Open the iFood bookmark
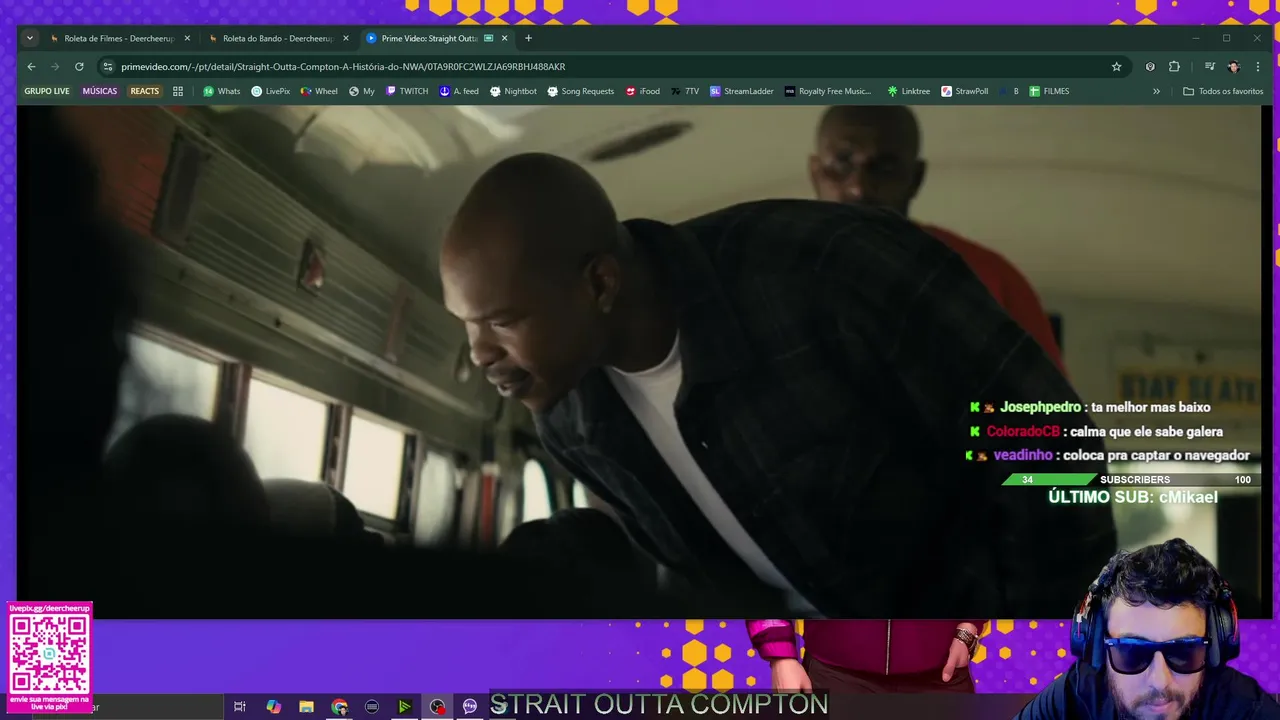Image resolution: width=1280 pixels, height=720 pixels. pyautogui.click(x=642, y=91)
